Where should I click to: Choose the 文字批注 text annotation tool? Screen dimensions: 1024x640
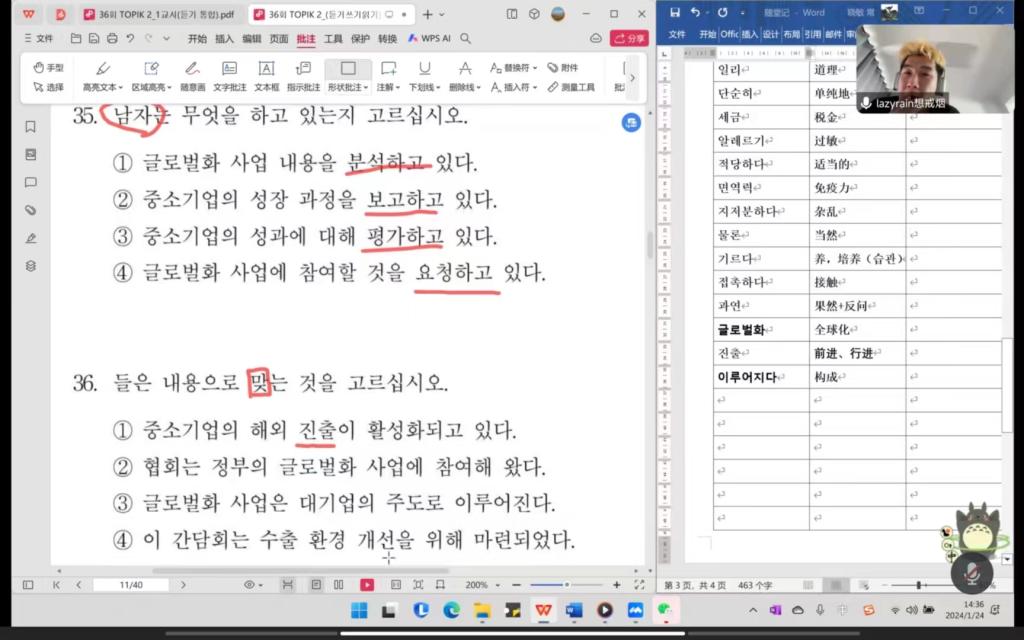229,76
